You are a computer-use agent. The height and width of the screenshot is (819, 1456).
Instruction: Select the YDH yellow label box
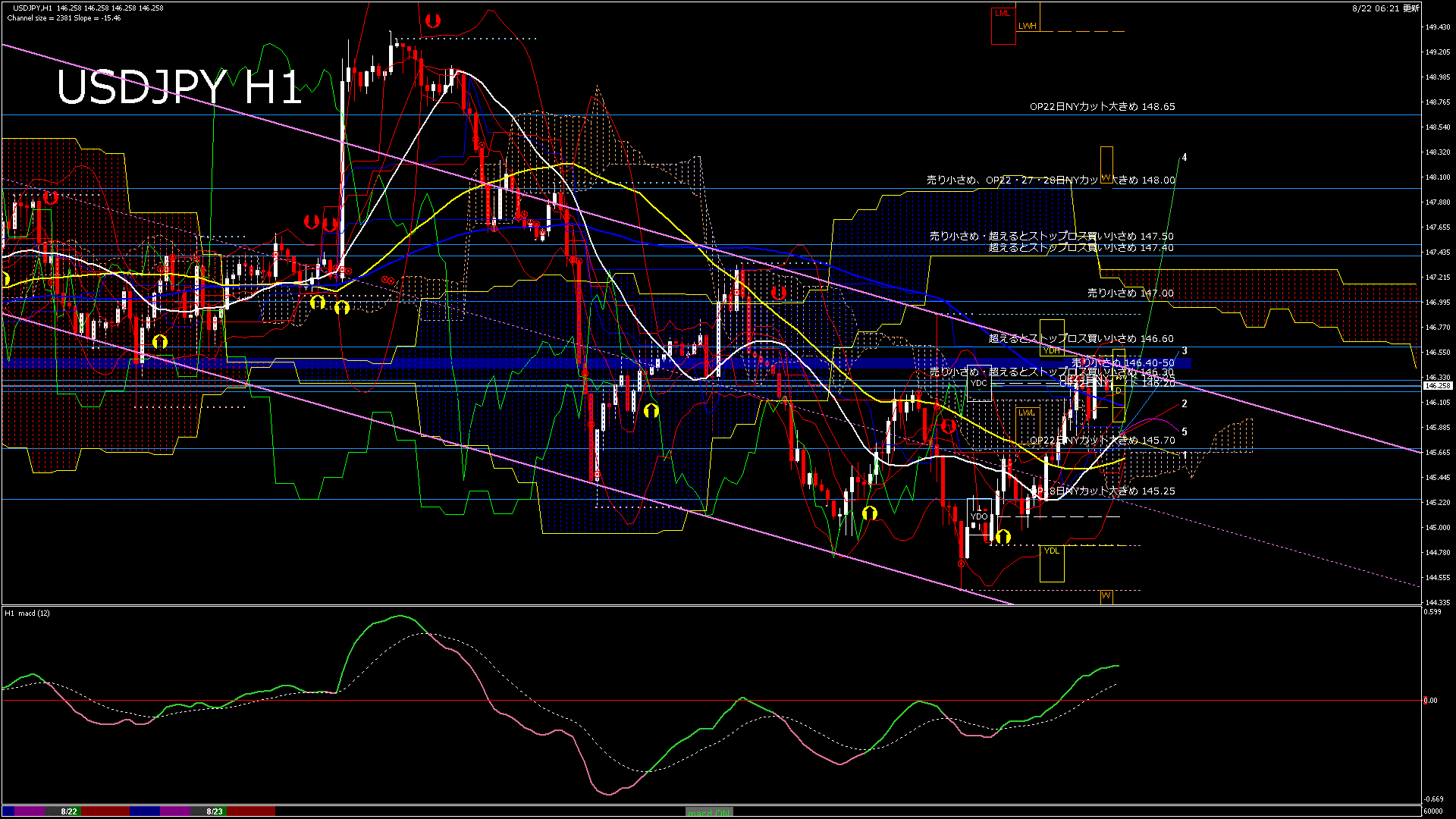click(x=1052, y=351)
